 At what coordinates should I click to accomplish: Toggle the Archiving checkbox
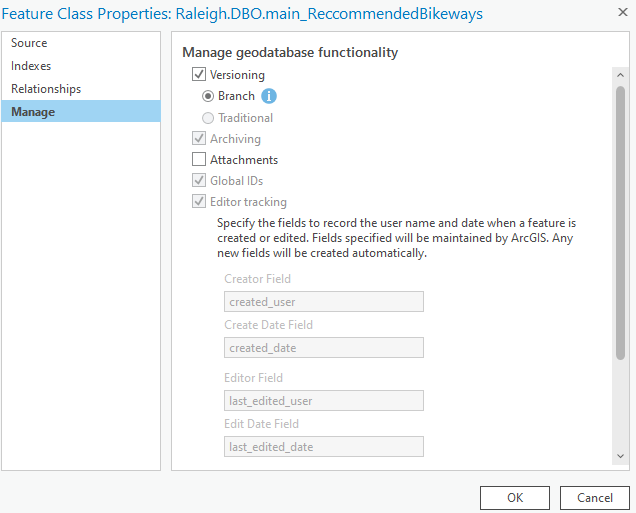tap(198, 139)
